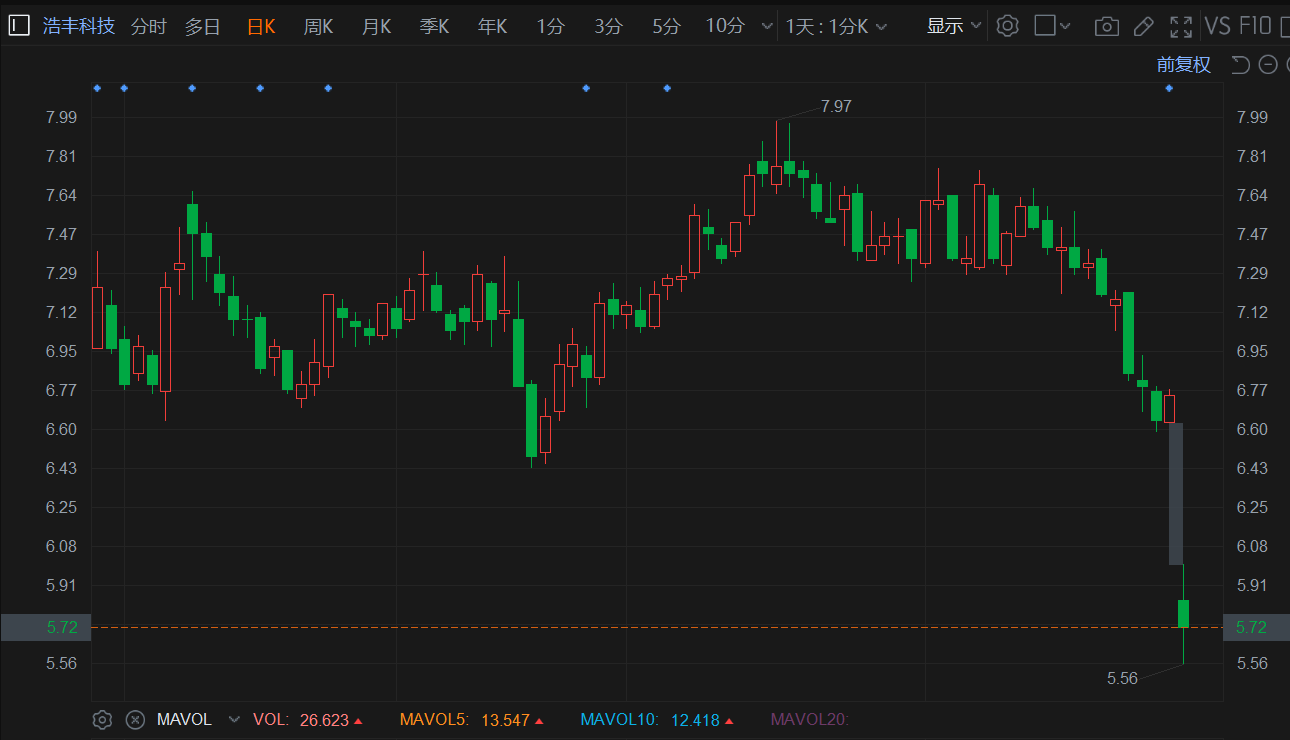Click the undo arrow beside 前复权
This screenshot has height=740, width=1290.
pyautogui.click(x=1240, y=65)
